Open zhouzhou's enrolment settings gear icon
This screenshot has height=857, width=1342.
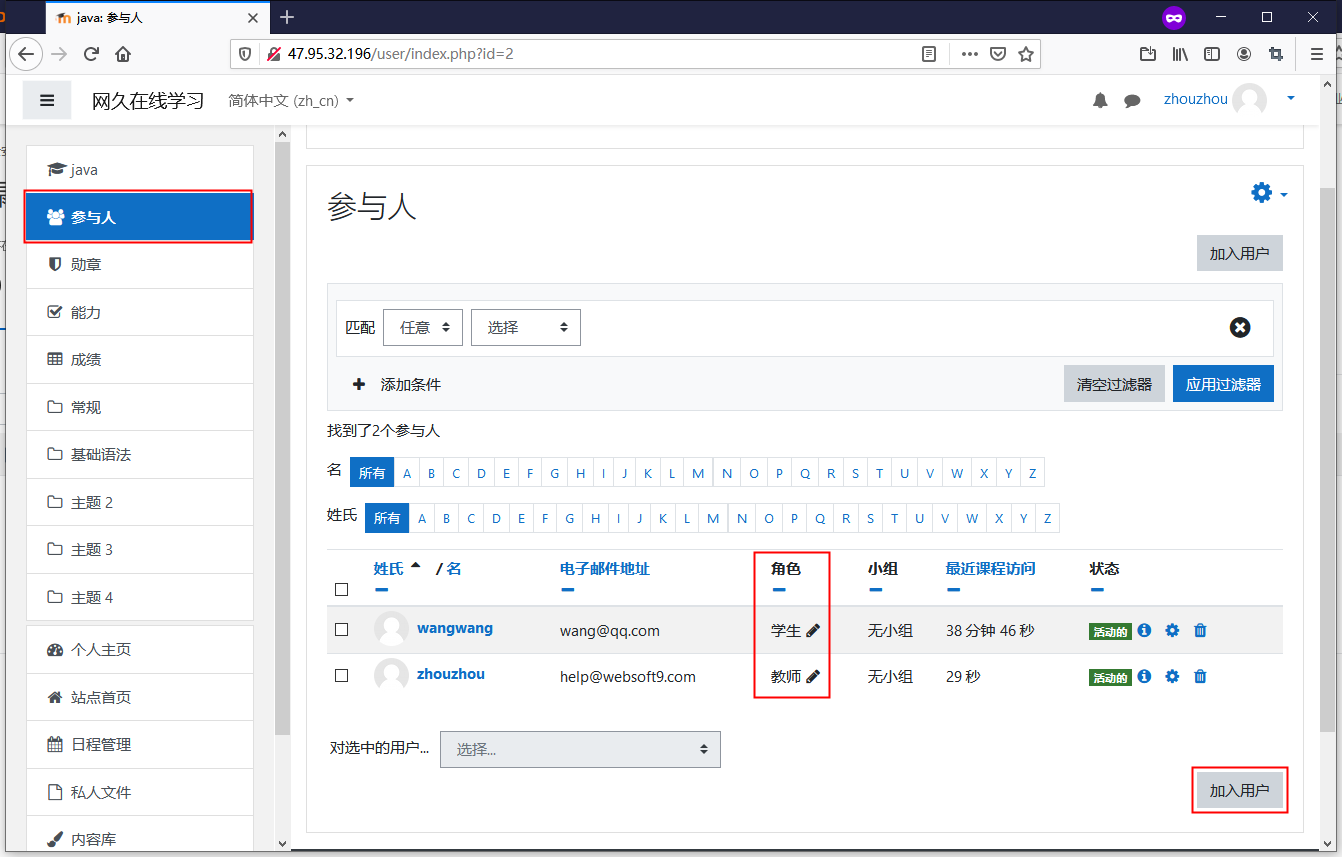pos(1172,677)
